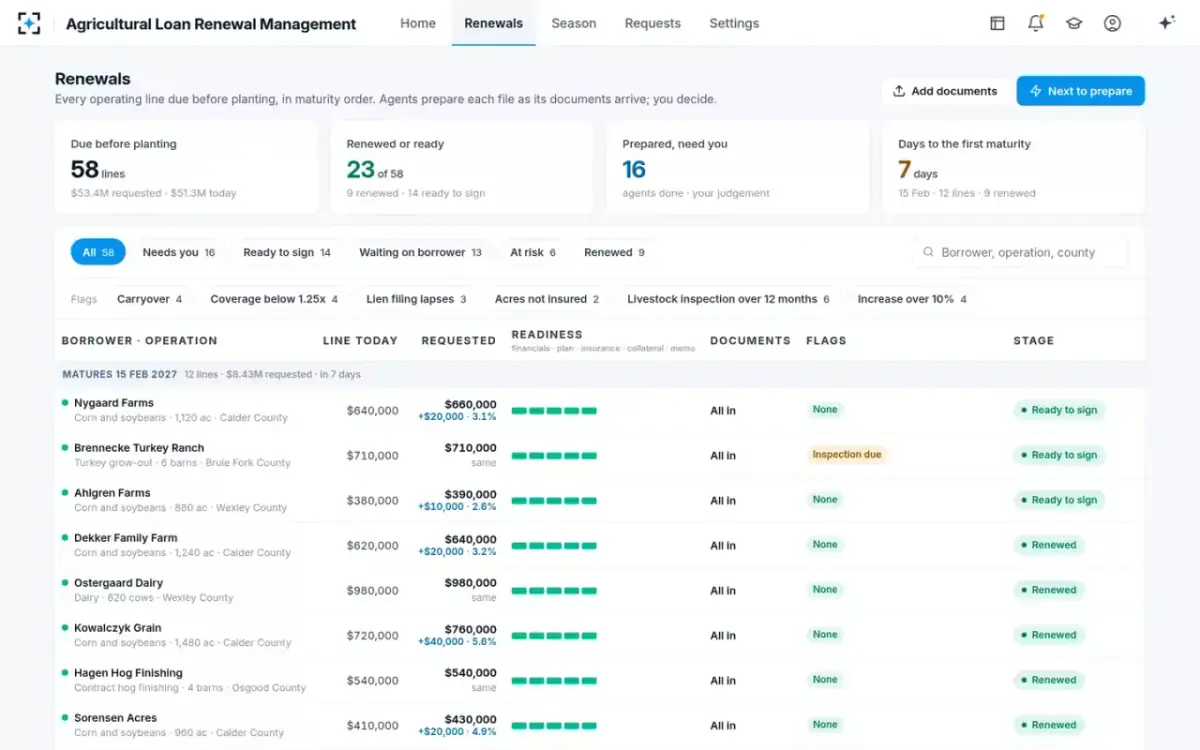Open the Settings tab
The height and width of the screenshot is (750, 1200).
[x=734, y=23]
